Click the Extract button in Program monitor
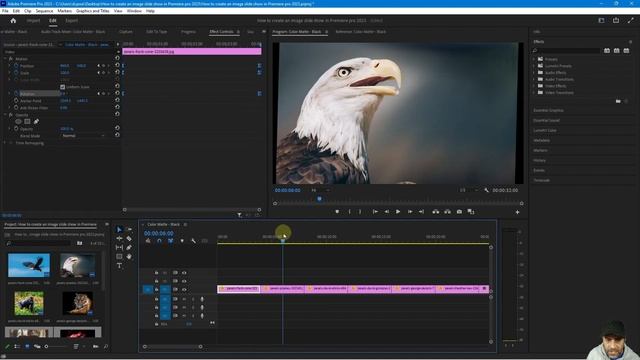Image resolution: width=640 pixels, height=360 pixels. tap(448, 211)
